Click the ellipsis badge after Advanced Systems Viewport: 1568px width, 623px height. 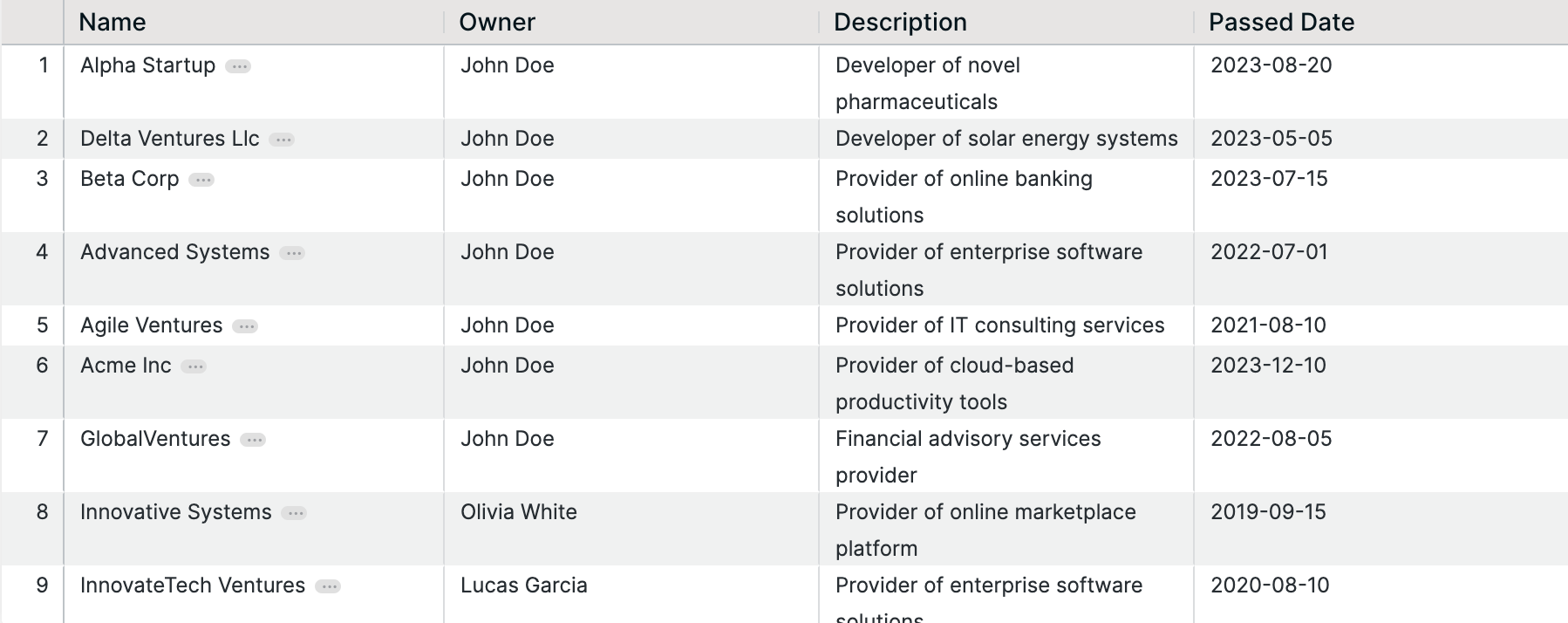292,253
